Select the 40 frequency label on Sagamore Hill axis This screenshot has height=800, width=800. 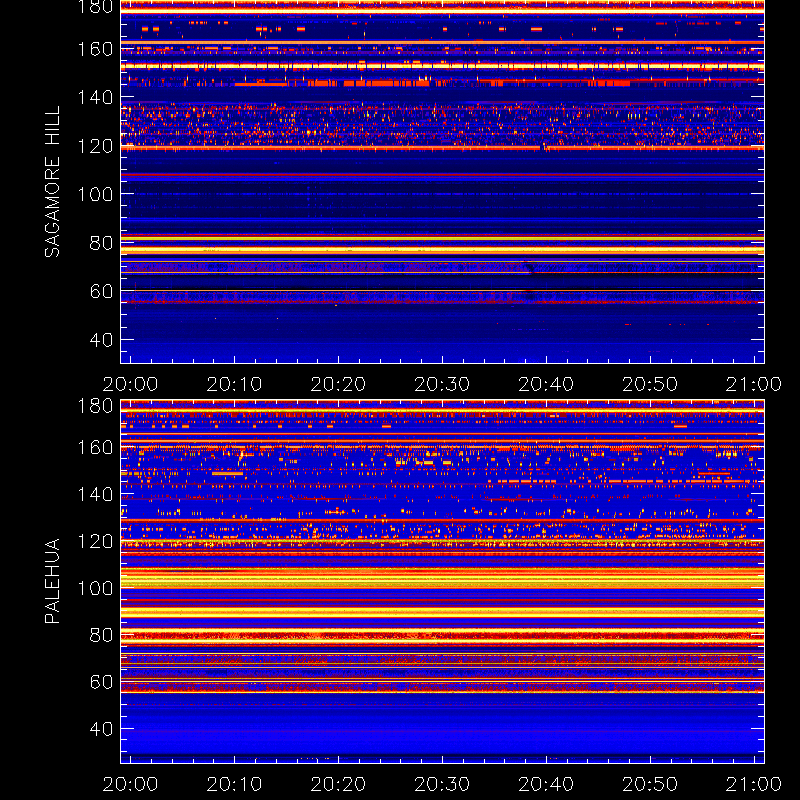(x=101, y=340)
